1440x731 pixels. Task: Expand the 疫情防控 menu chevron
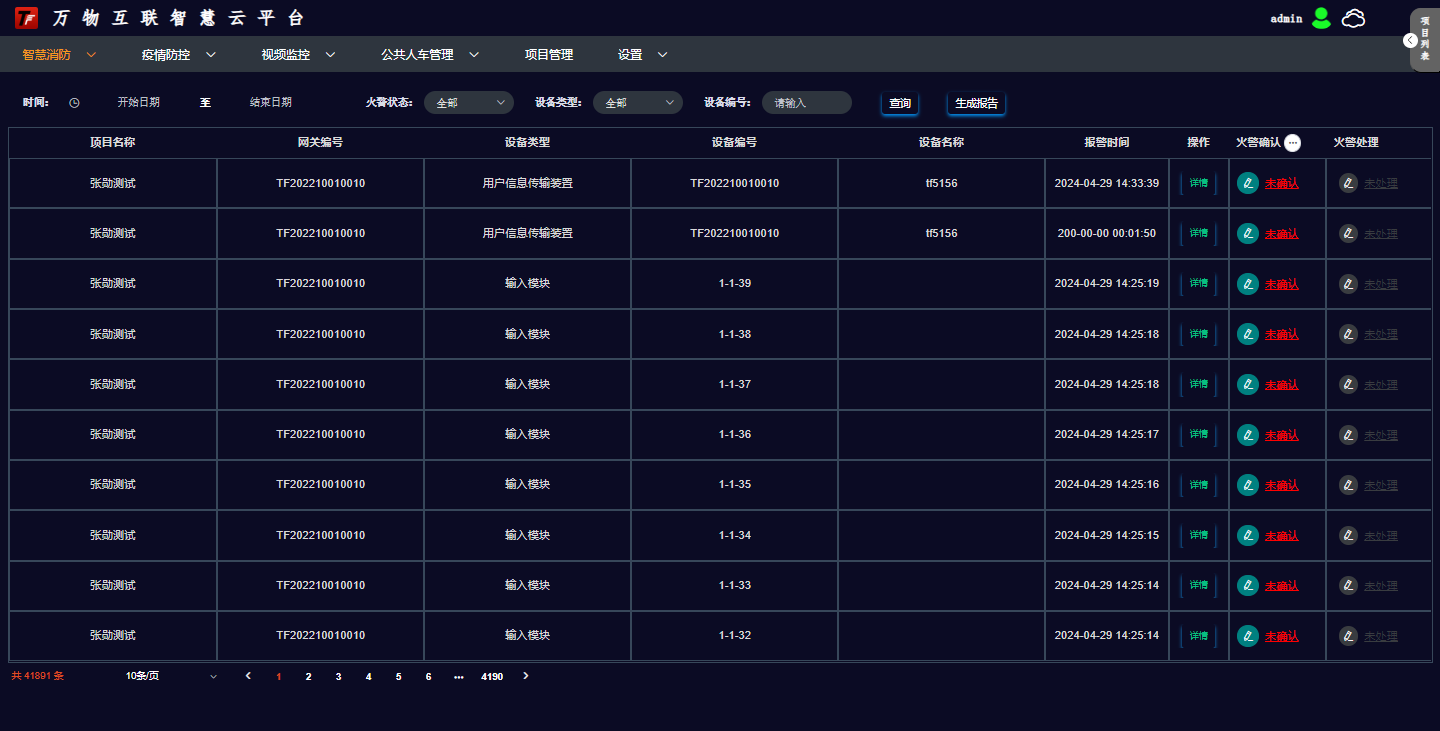[211, 55]
